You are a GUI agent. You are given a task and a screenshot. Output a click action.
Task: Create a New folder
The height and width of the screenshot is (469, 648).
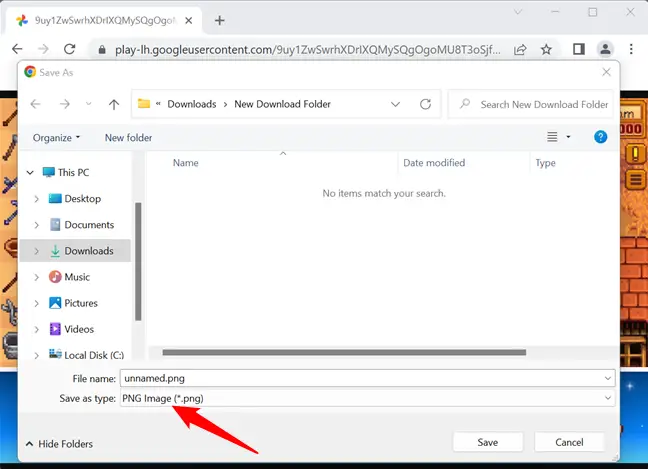tap(128, 138)
